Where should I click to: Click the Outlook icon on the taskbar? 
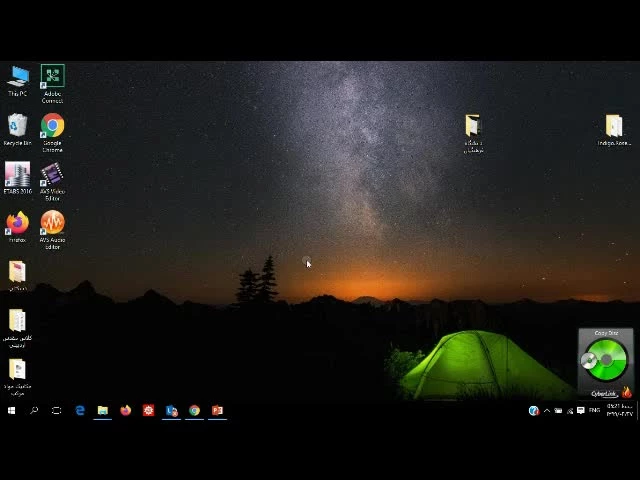pyautogui.click(x=171, y=410)
